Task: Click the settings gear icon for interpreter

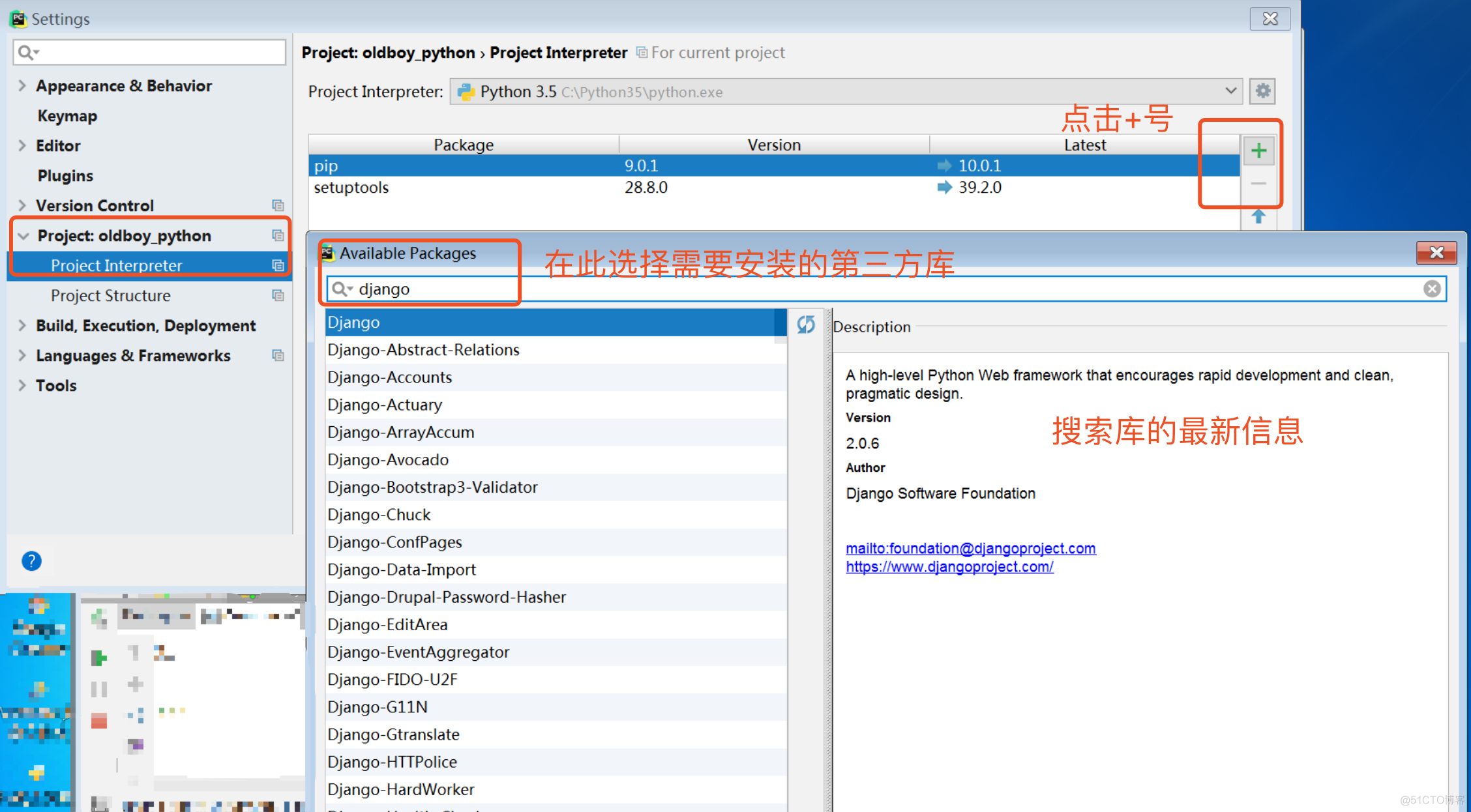Action: tap(1263, 91)
